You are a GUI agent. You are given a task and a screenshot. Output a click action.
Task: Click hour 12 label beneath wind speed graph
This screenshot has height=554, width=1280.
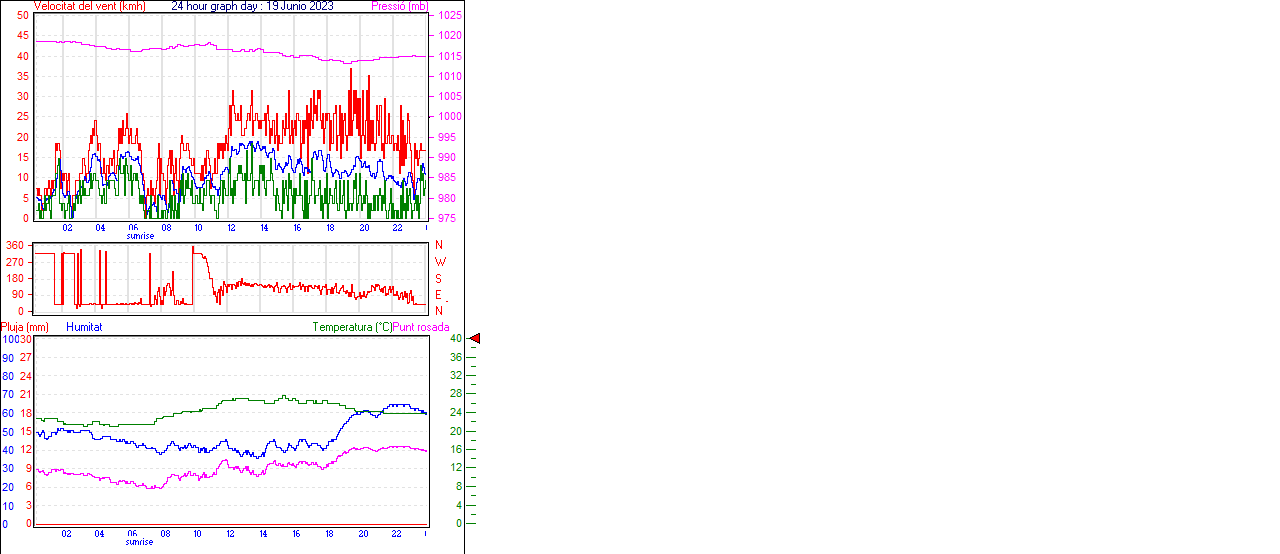231,228
